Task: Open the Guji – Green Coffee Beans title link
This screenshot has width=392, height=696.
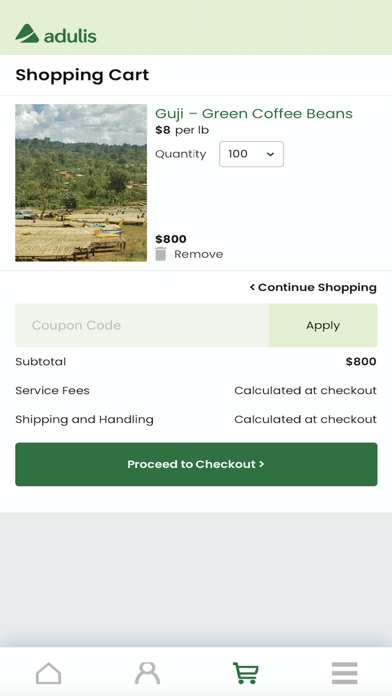Action: pos(254,114)
